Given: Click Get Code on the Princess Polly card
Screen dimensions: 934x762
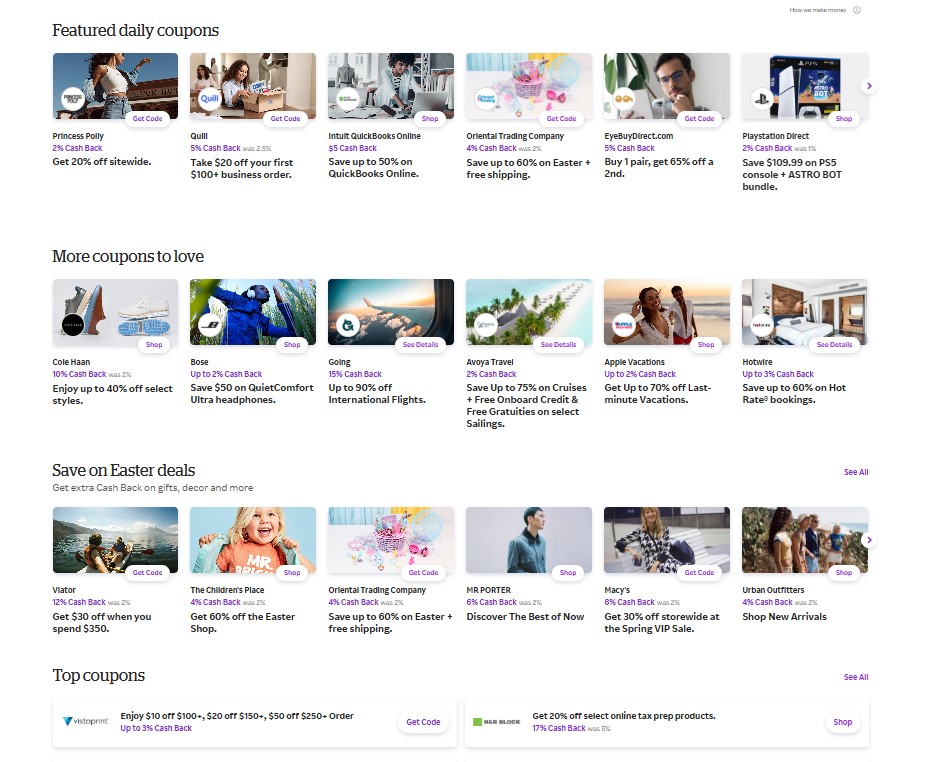Looking at the screenshot, I should pos(147,119).
